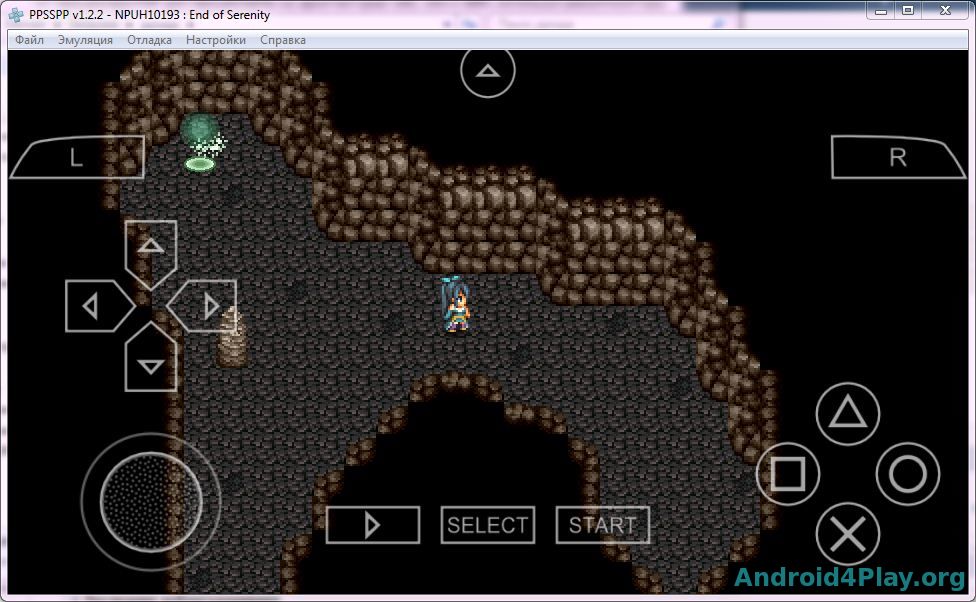This screenshot has height=602, width=976.
Task: Click the unthrottle fast-forward play button
Action: [x=373, y=525]
